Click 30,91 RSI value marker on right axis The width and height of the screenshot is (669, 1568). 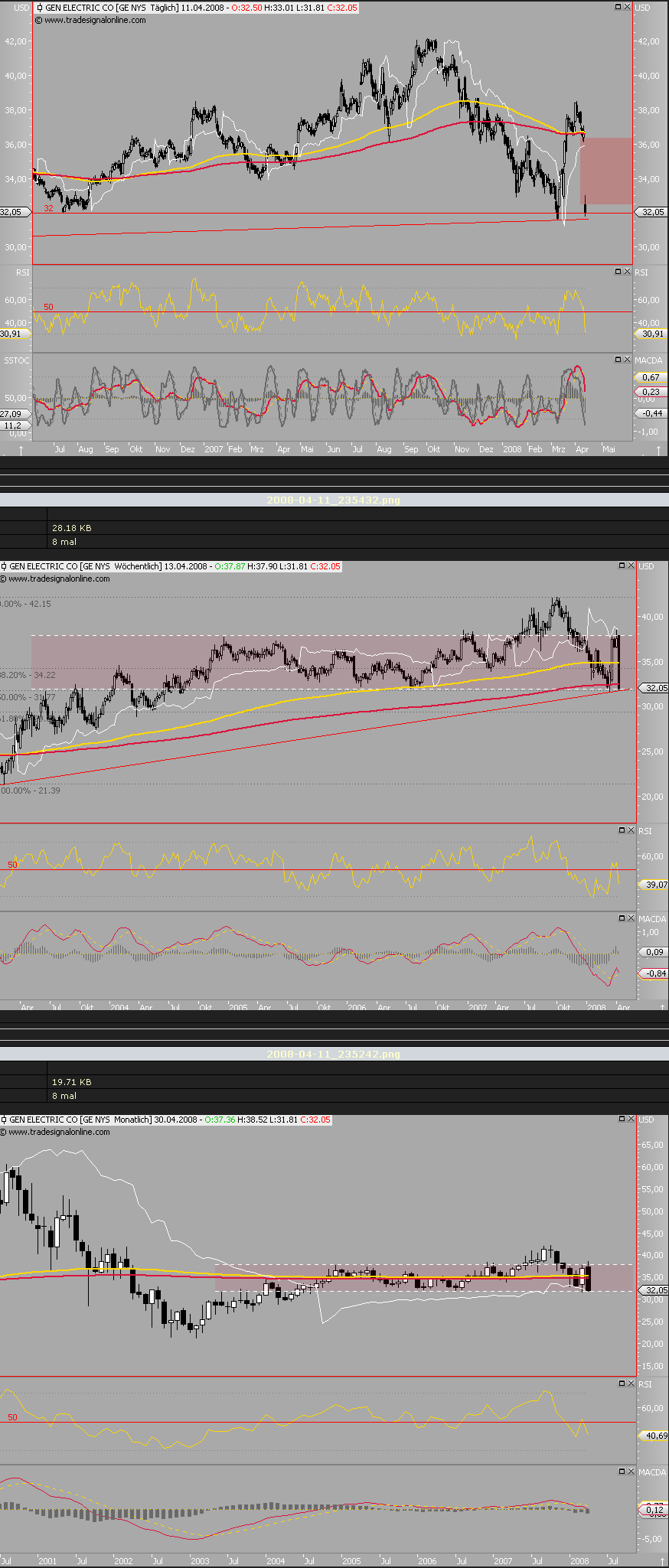[652, 334]
